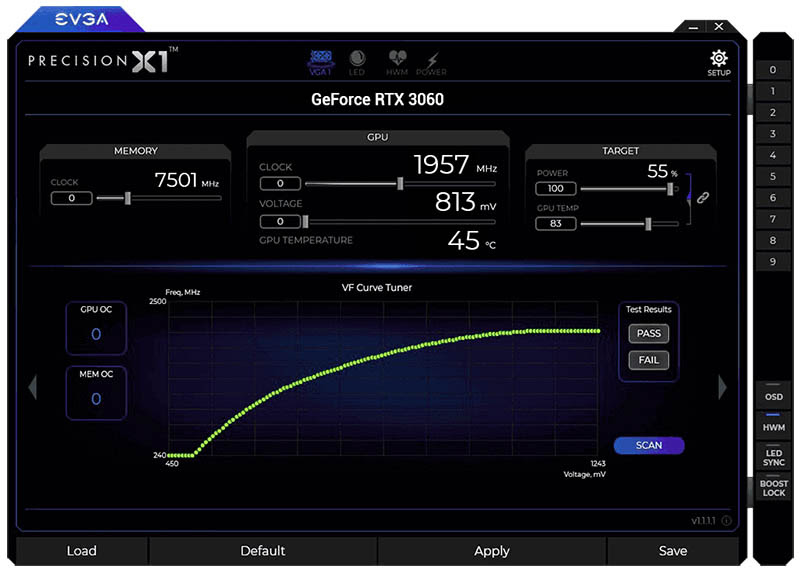Click the MEM OC value box
This screenshot has width=800, height=569.
pos(96,393)
